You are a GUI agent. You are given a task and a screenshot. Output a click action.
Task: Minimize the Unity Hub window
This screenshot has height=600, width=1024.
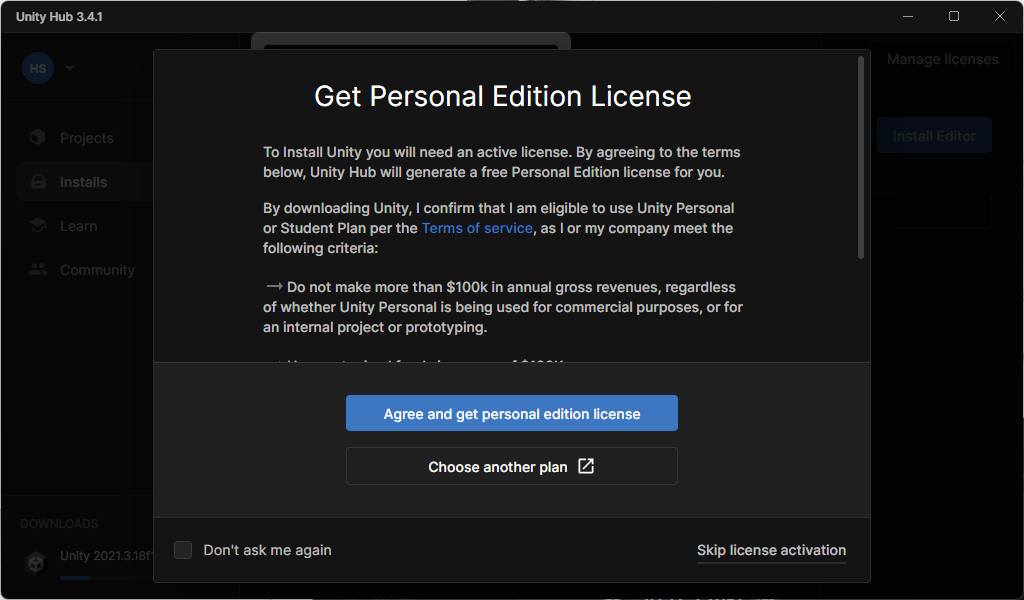coord(908,16)
